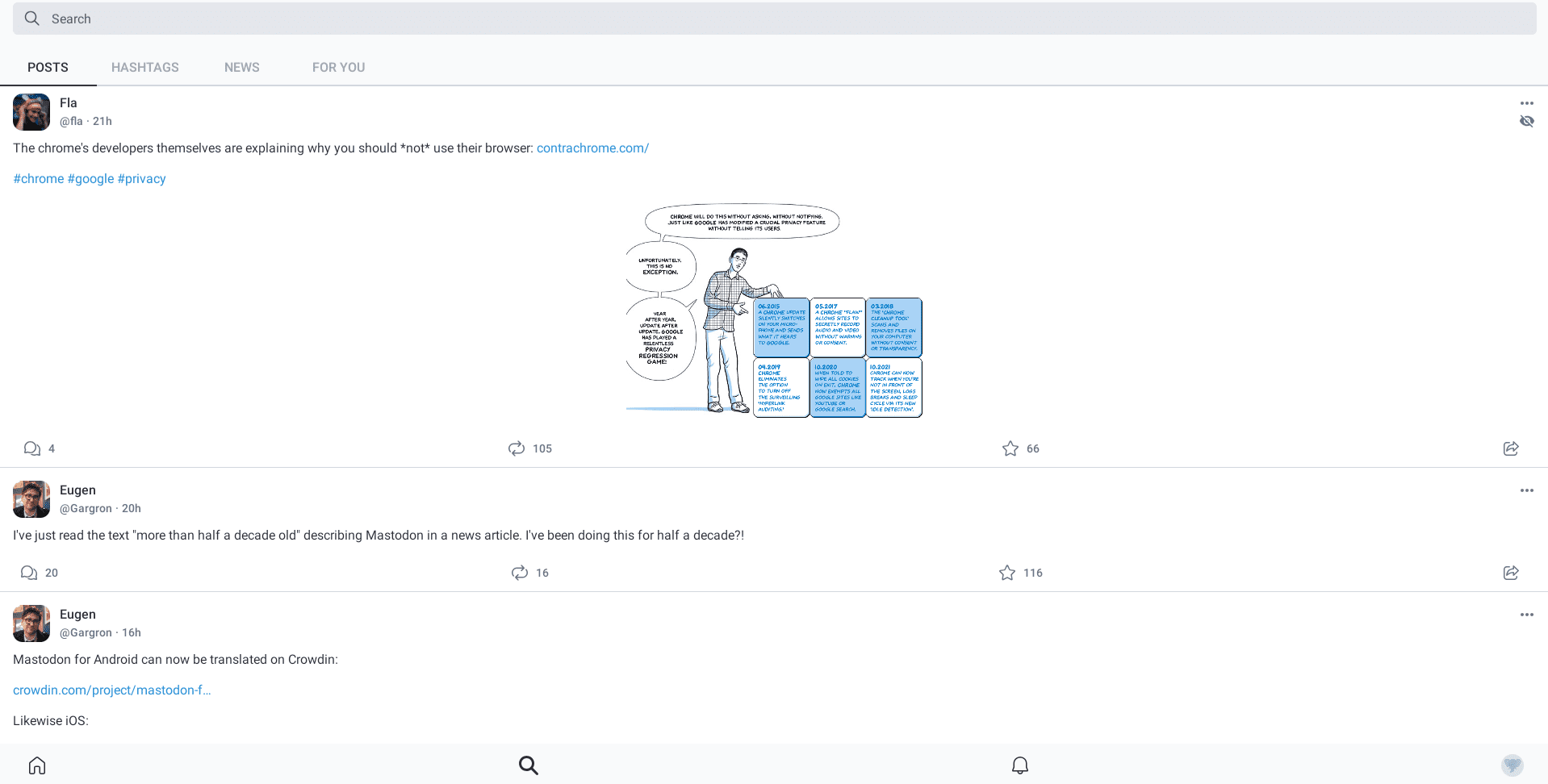Click "@Gargron · 16h" handle text

(100, 633)
